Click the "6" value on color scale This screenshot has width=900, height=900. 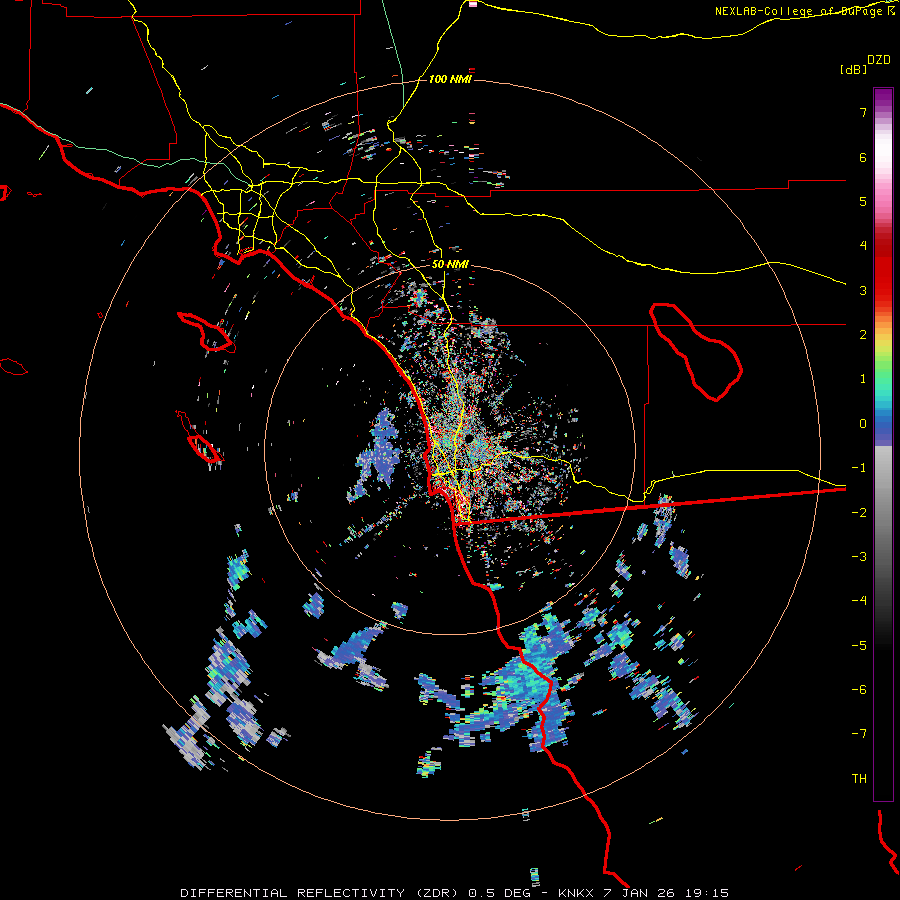863,157
